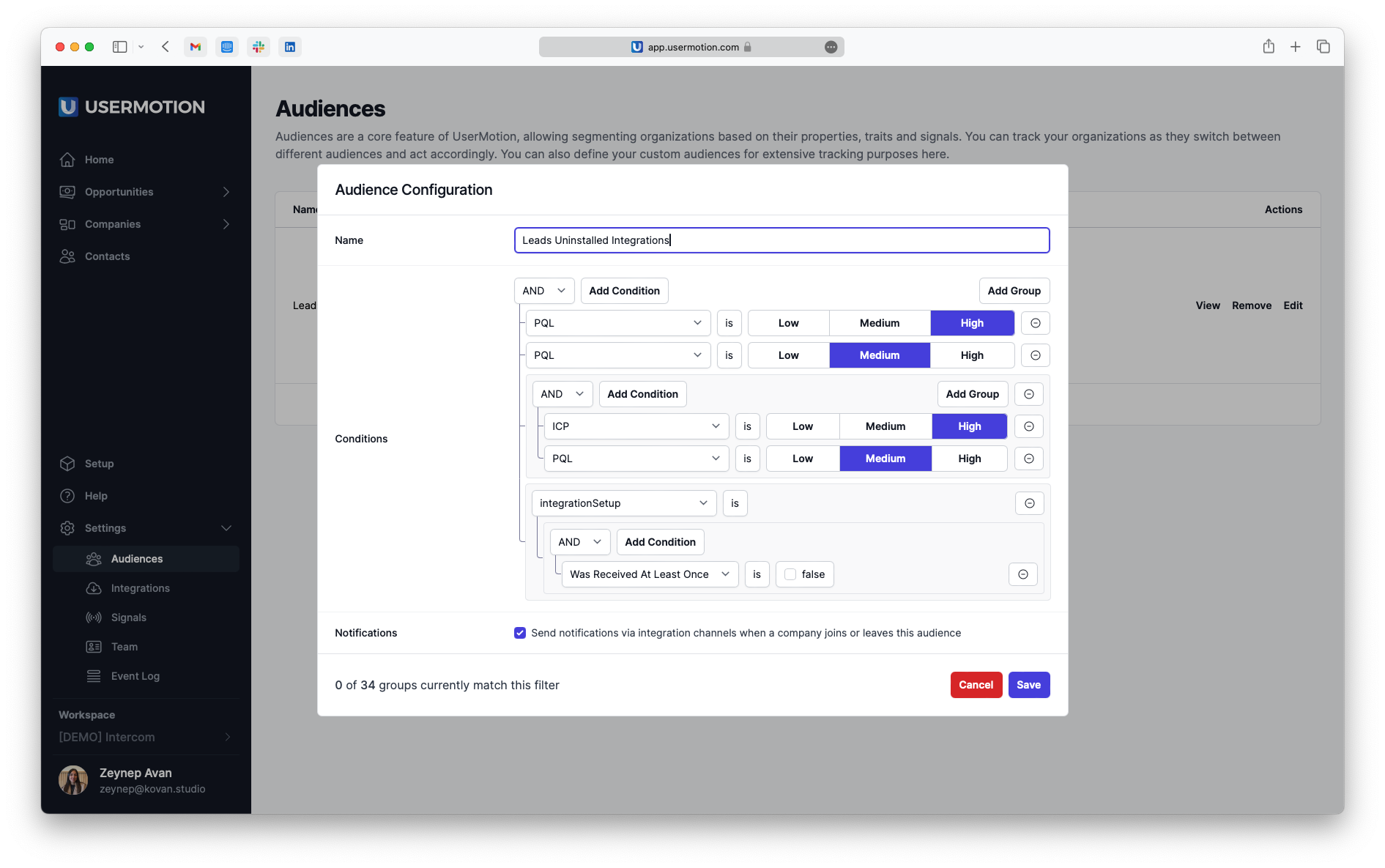Click the Setup icon in the sidebar
Viewport: 1385px width, 868px height.
[67, 464]
